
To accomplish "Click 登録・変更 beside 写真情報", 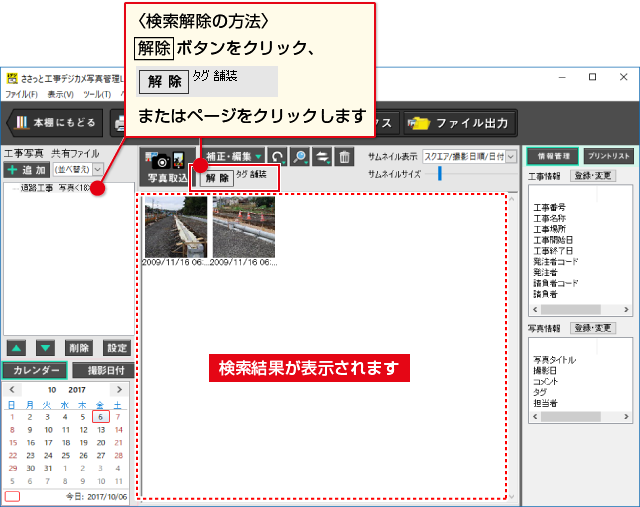I will click(593, 328).
